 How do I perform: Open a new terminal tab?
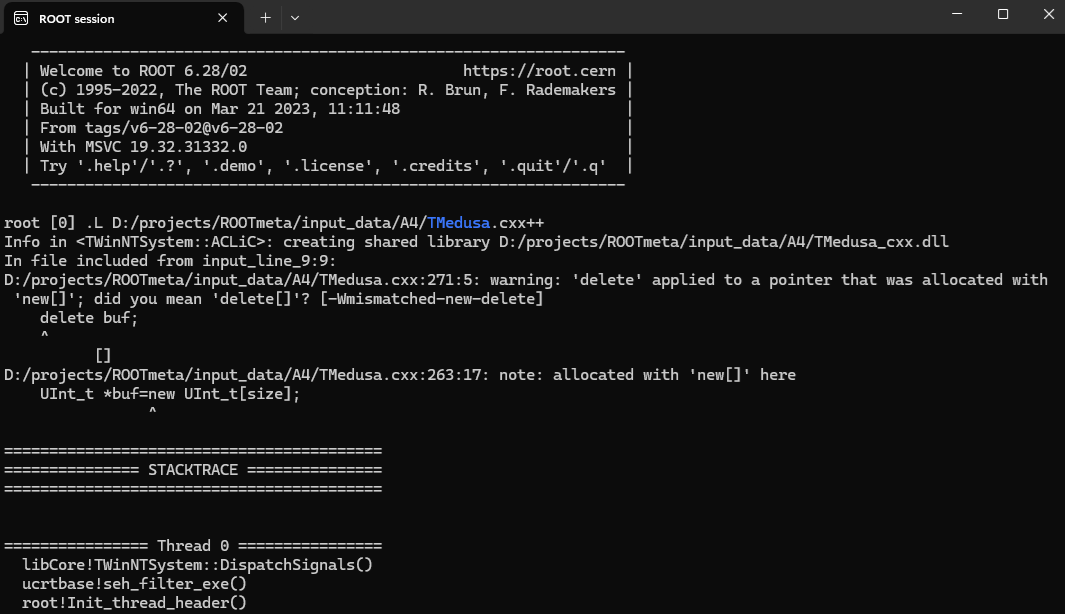coord(265,17)
